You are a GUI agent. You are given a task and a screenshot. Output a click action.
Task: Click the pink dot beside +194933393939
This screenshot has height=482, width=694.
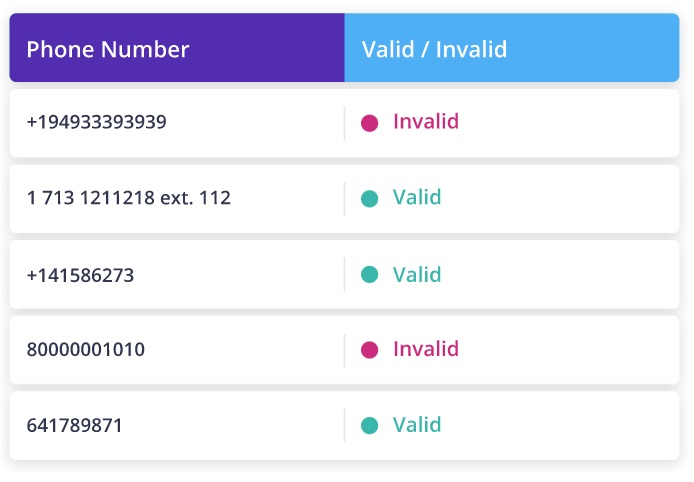click(369, 123)
